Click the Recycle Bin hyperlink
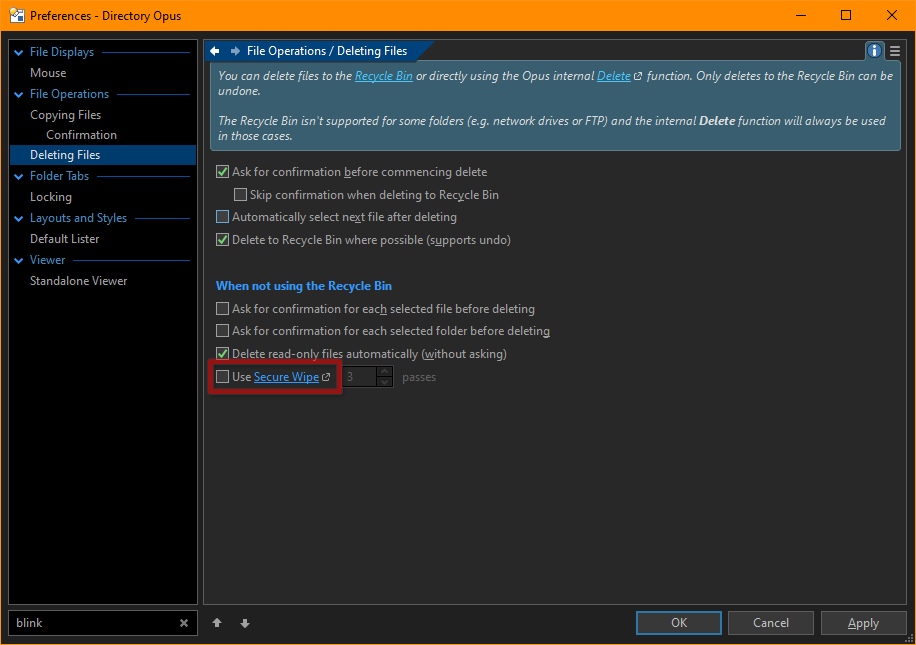Image resolution: width=916 pixels, height=645 pixels. [x=383, y=76]
